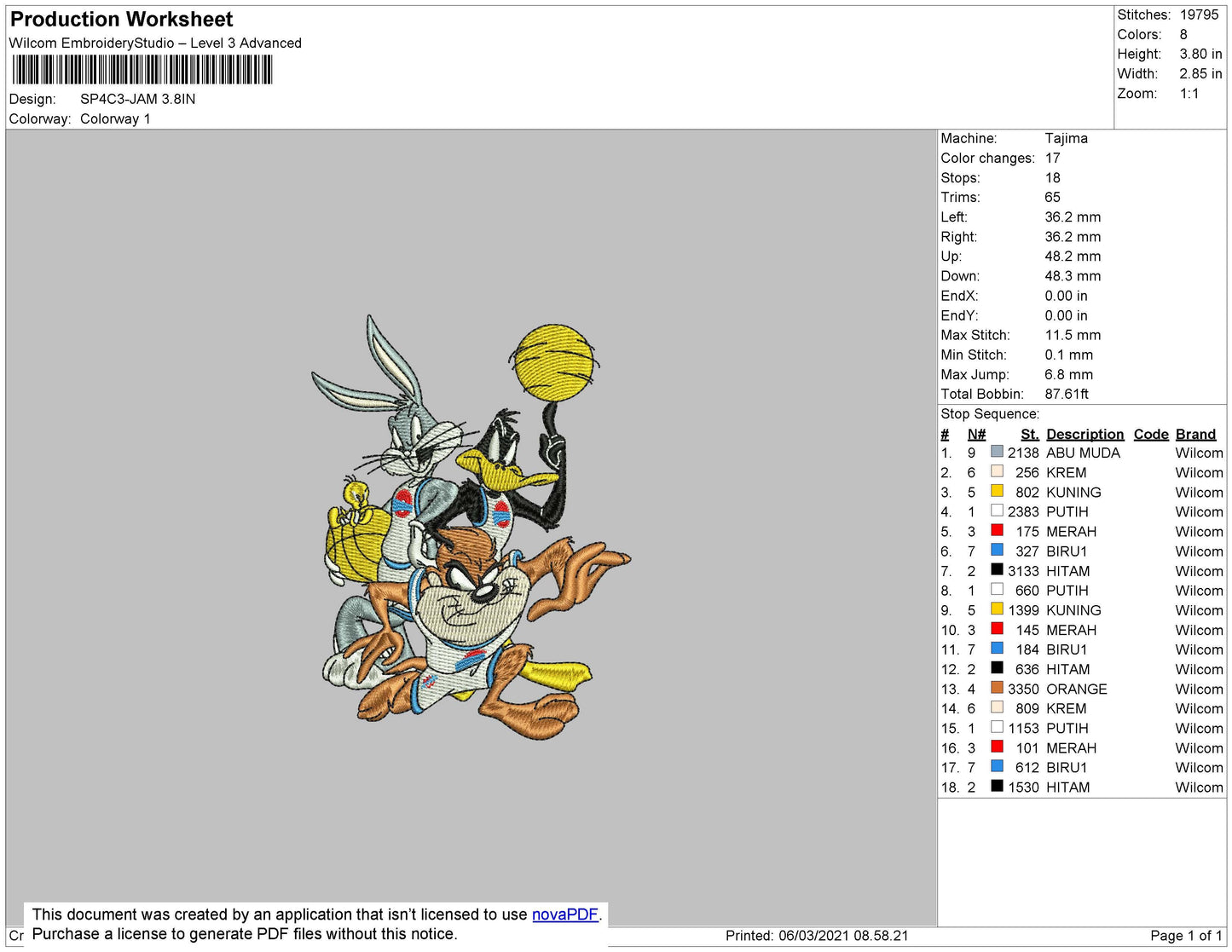Image resolution: width=1232 pixels, height=952 pixels.
Task: Click the 'Printed: 06/03/2021 08.58.21' footer text
Action: 817,936
